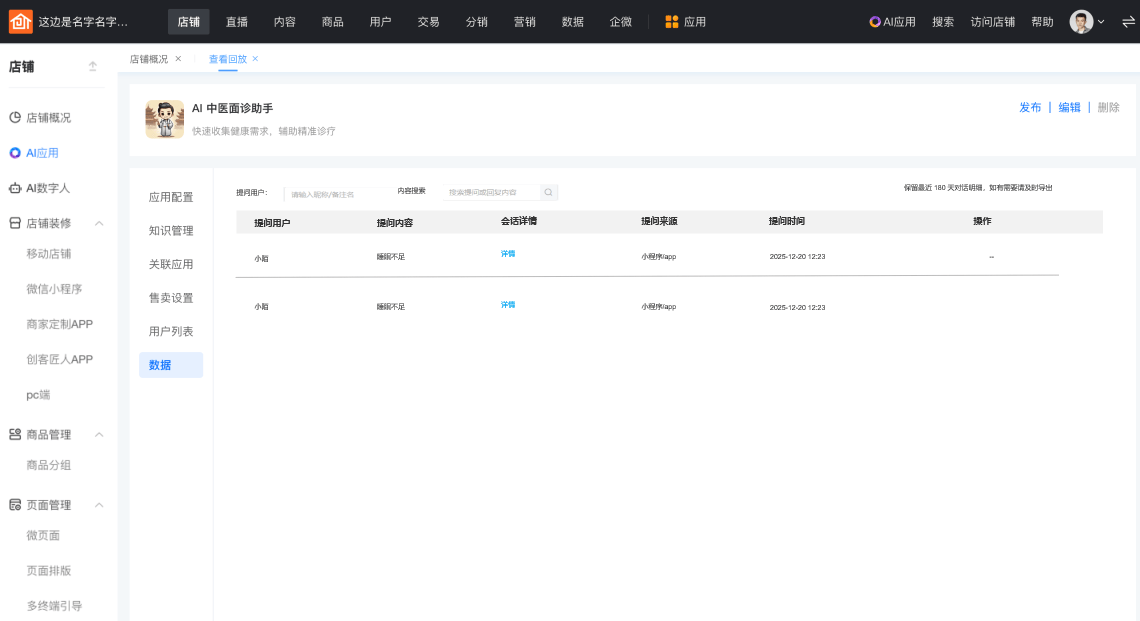Close the 查看回放 tab
This screenshot has width=1140, height=621.
tap(255, 59)
